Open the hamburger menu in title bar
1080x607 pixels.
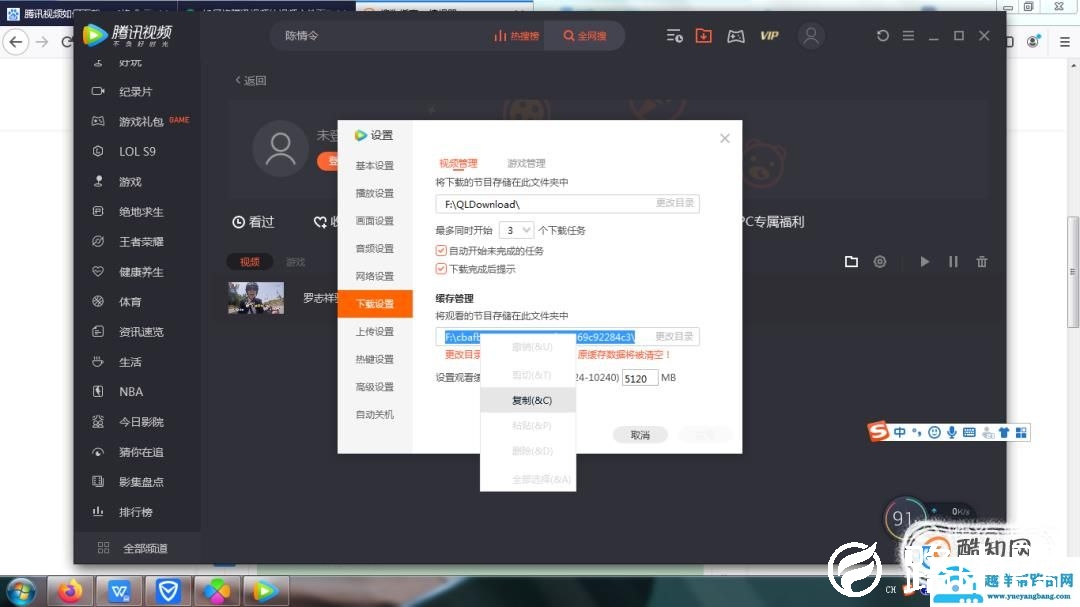point(908,36)
